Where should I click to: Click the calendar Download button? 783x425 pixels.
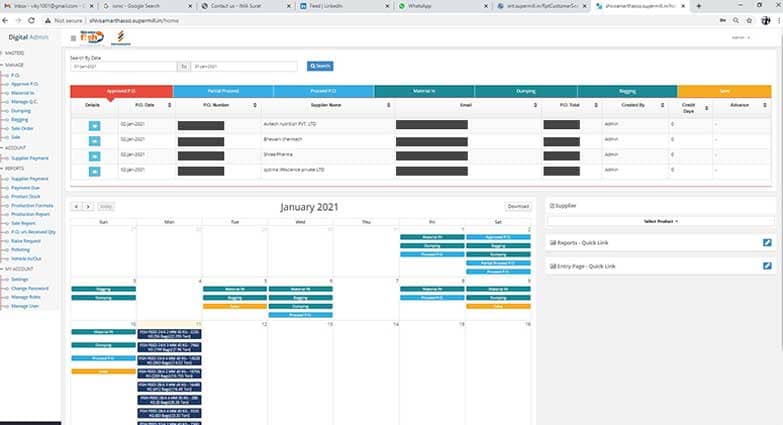(518, 206)
